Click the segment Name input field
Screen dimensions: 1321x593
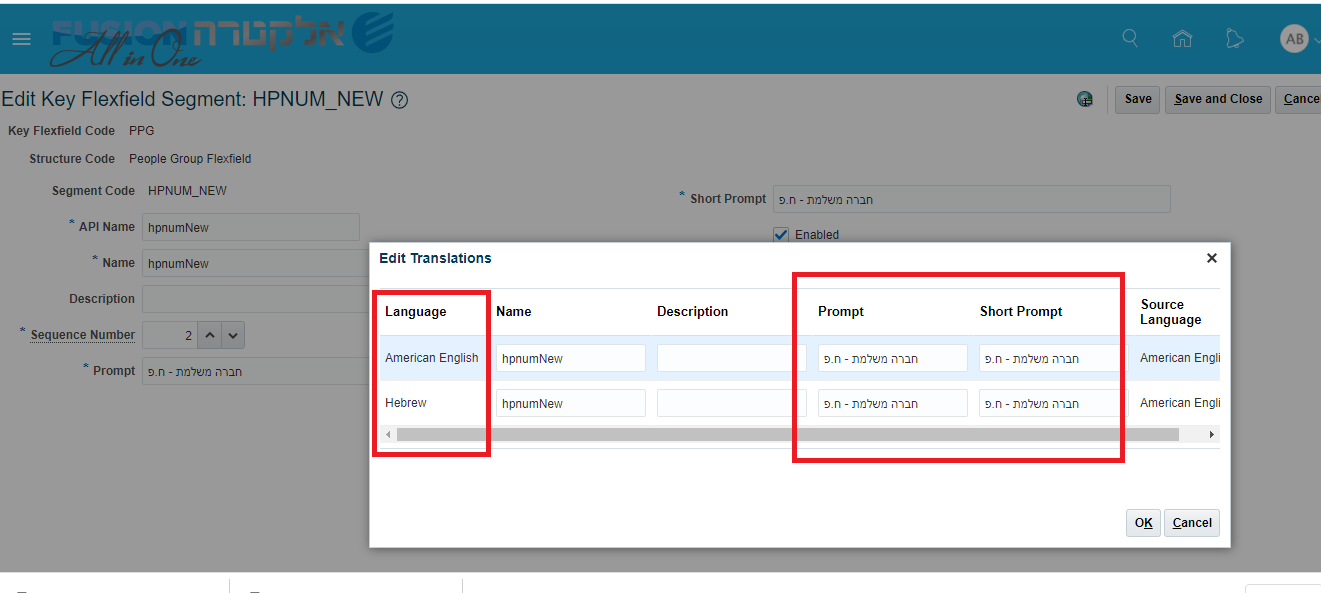tap(256, 263)
